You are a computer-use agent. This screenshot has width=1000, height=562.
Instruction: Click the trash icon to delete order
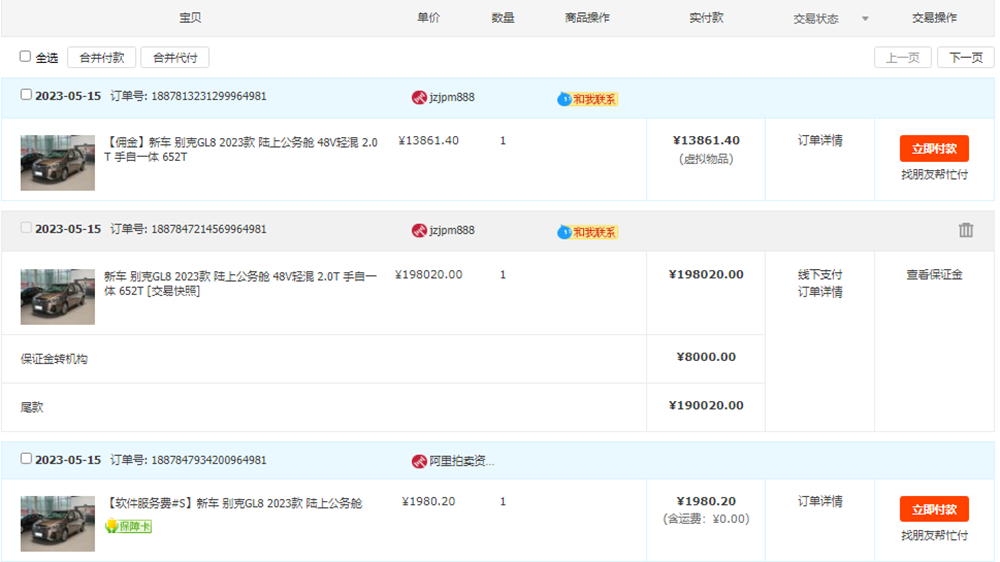pyautogui.click(x=965, y=230)
